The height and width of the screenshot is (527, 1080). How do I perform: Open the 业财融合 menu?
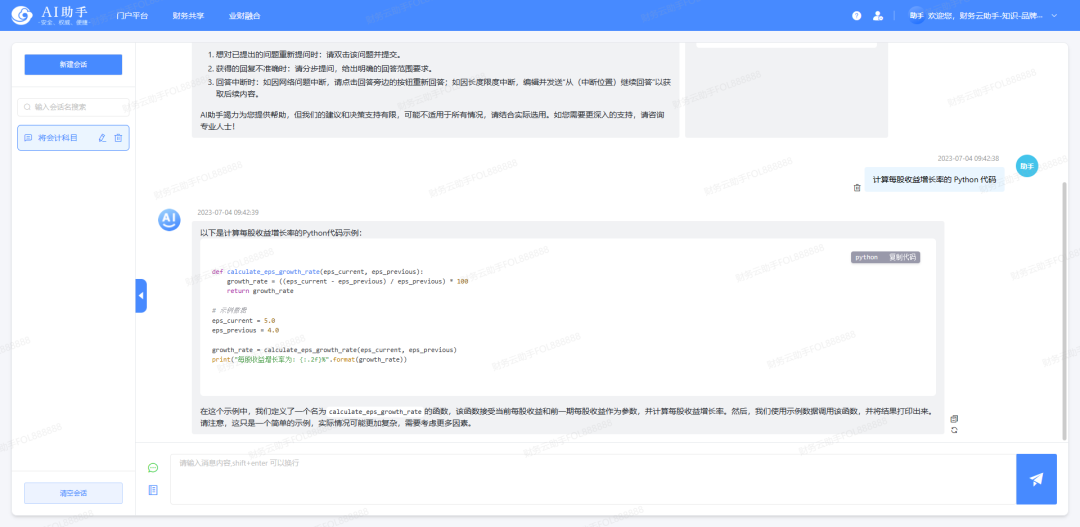245,15
